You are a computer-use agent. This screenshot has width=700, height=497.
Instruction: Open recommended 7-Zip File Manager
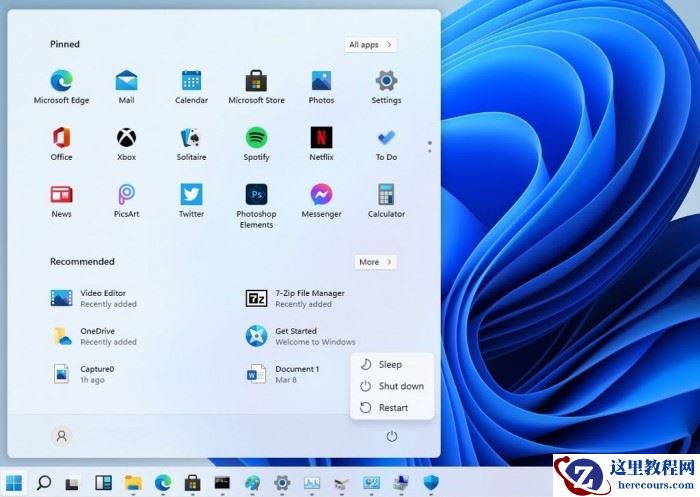(x=296, y=298)
